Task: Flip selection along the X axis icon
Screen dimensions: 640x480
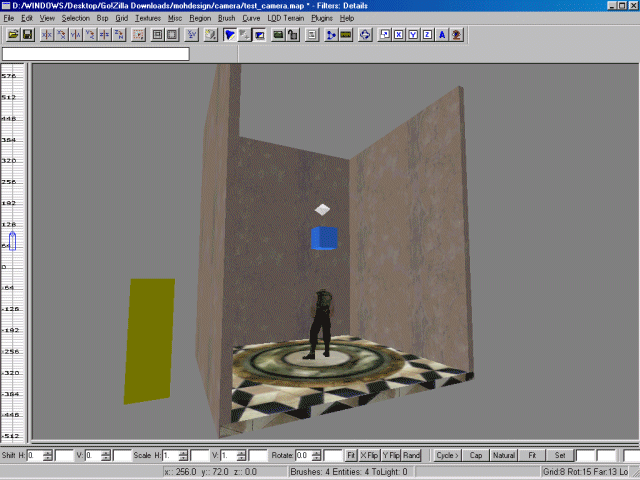Action: coord(46,35)
